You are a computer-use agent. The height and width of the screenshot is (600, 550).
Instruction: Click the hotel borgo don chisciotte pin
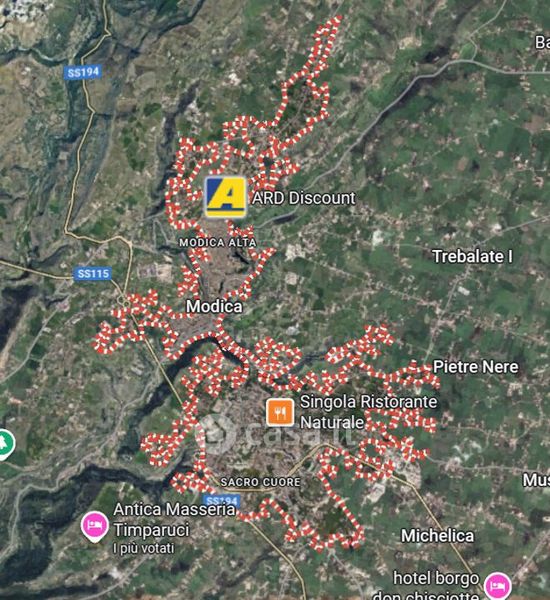point(498,585)
